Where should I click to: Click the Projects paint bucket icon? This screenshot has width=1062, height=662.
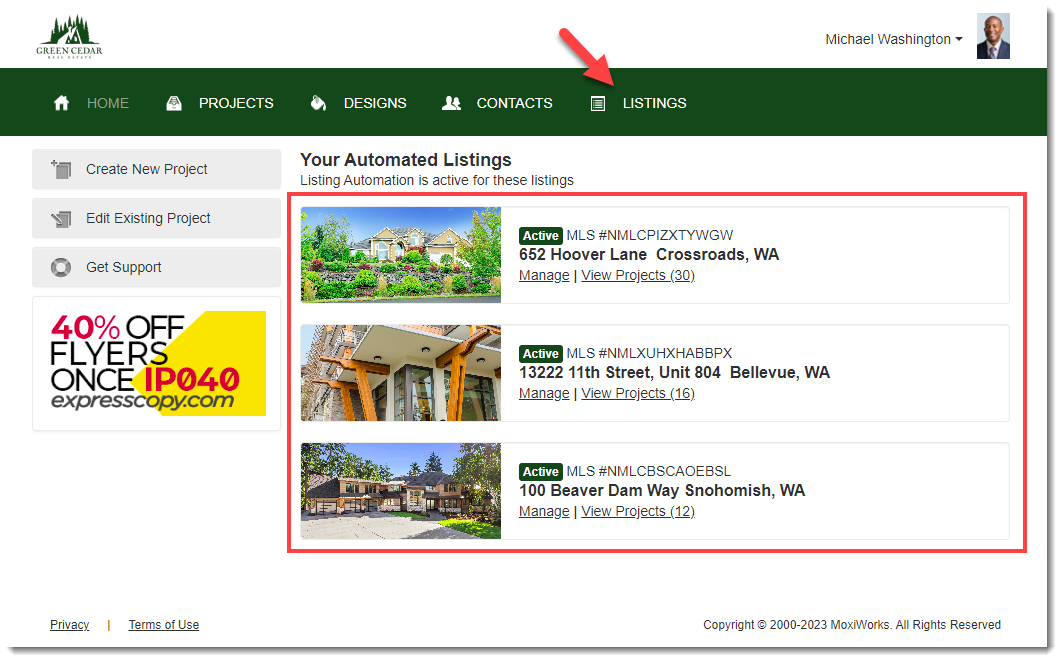click(x=173, y=102)
